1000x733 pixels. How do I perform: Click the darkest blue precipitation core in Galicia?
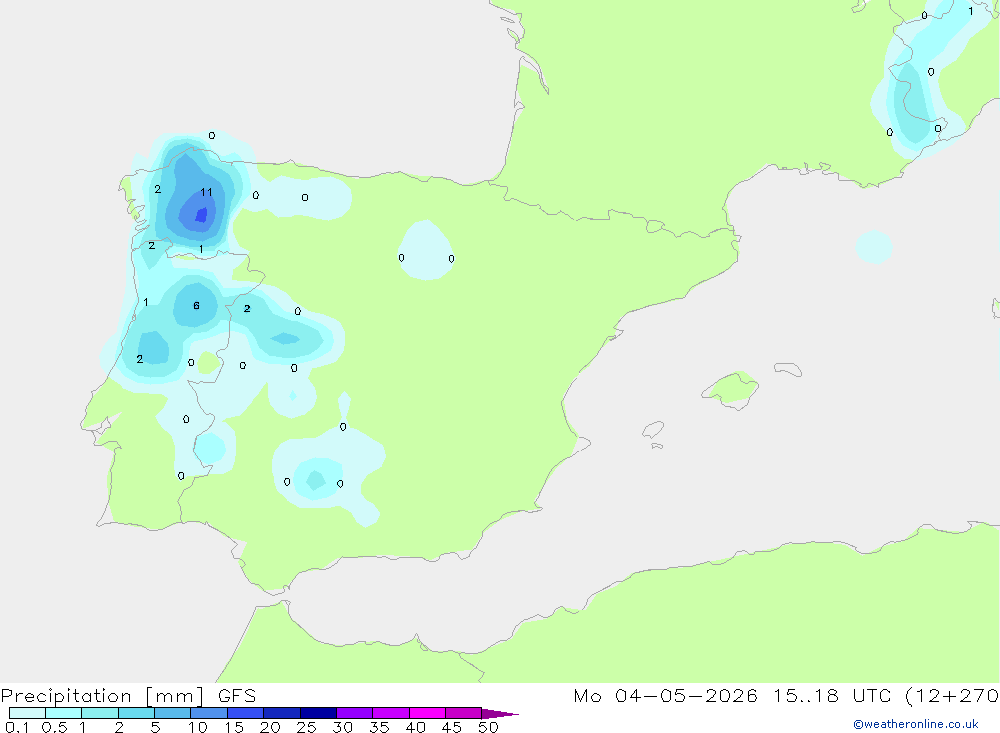click(202, 214)
